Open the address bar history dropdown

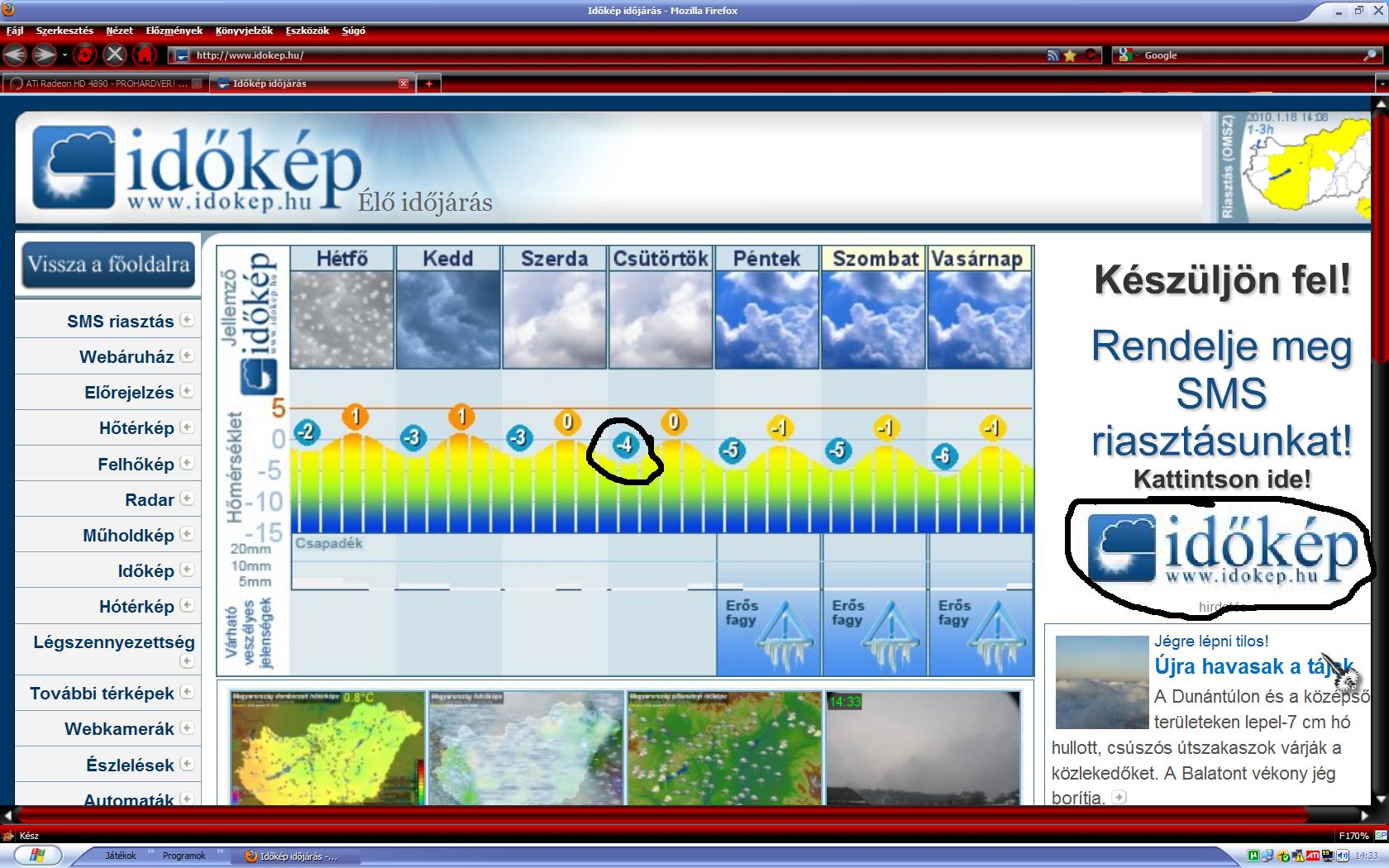click(1092, 55)
